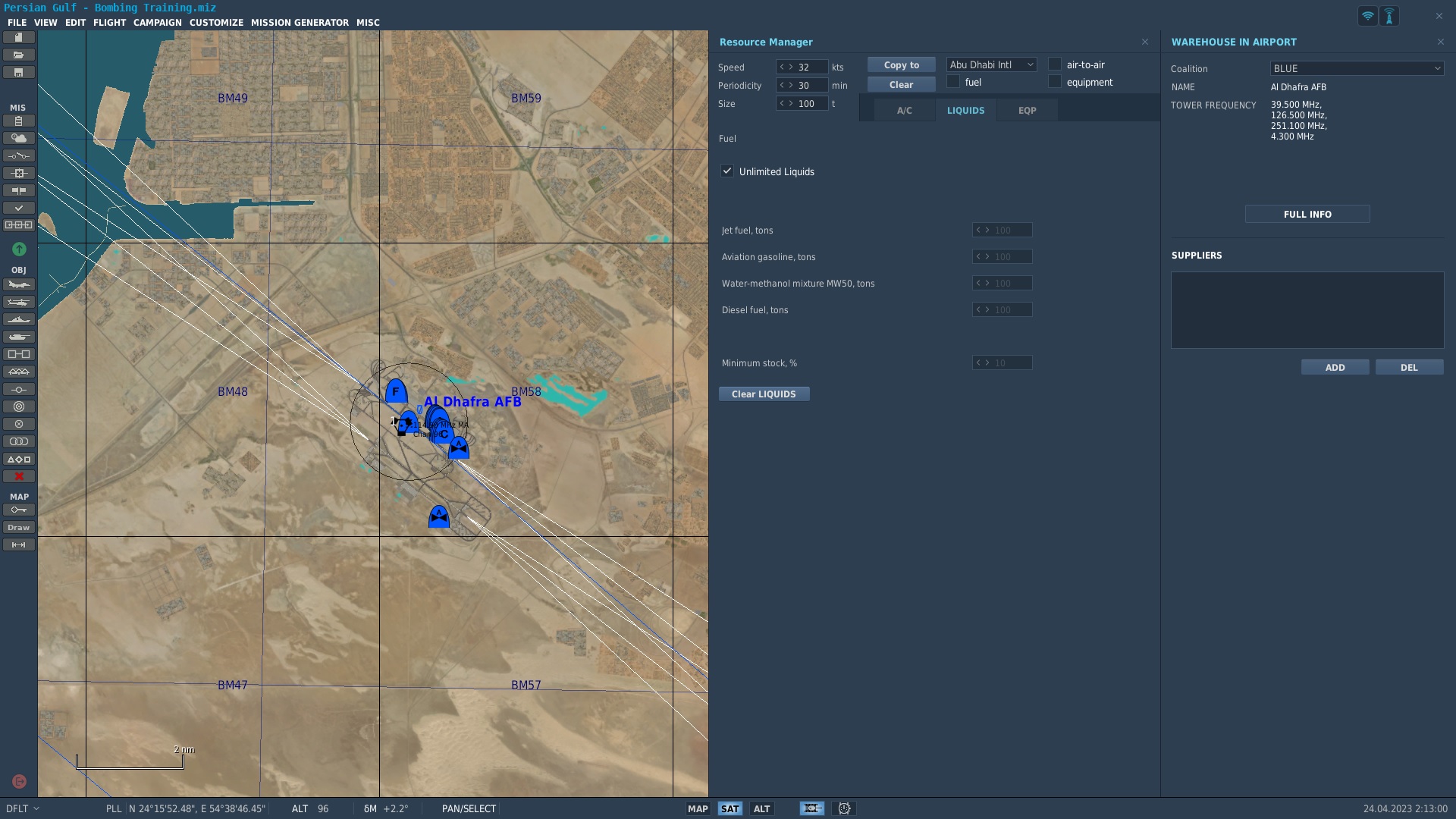Select the triangles template tool

19,372
